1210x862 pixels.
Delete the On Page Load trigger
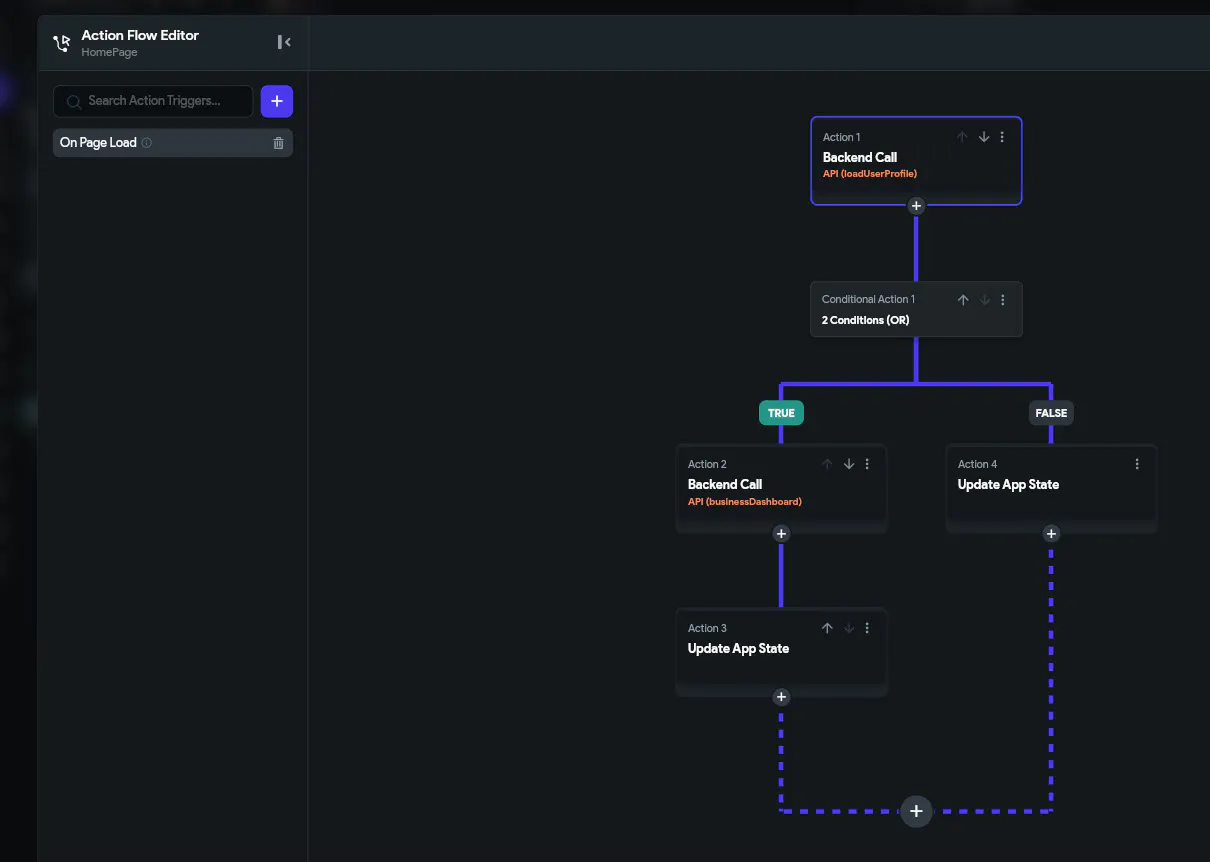pos(278,143)
